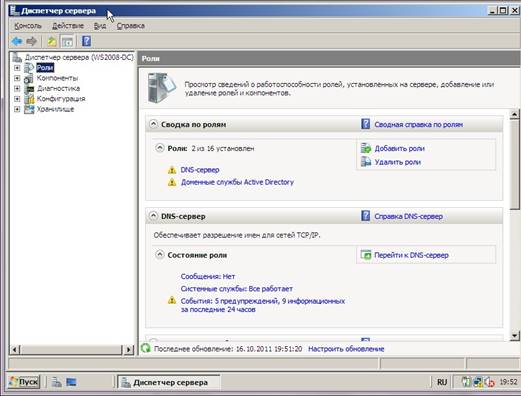
Task: Click warning icon next to События line
Action: tap(172, 301)
